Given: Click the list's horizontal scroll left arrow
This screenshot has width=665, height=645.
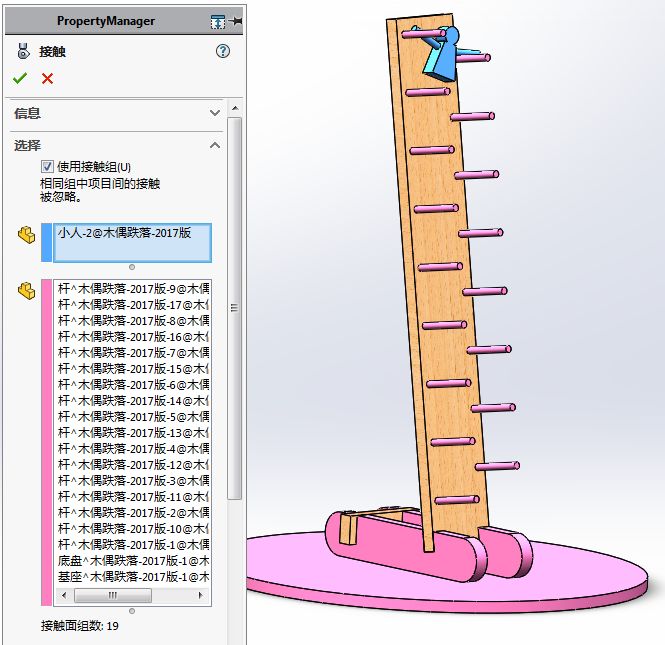Looking at the screenshot, I should click(x=64, y=595).
